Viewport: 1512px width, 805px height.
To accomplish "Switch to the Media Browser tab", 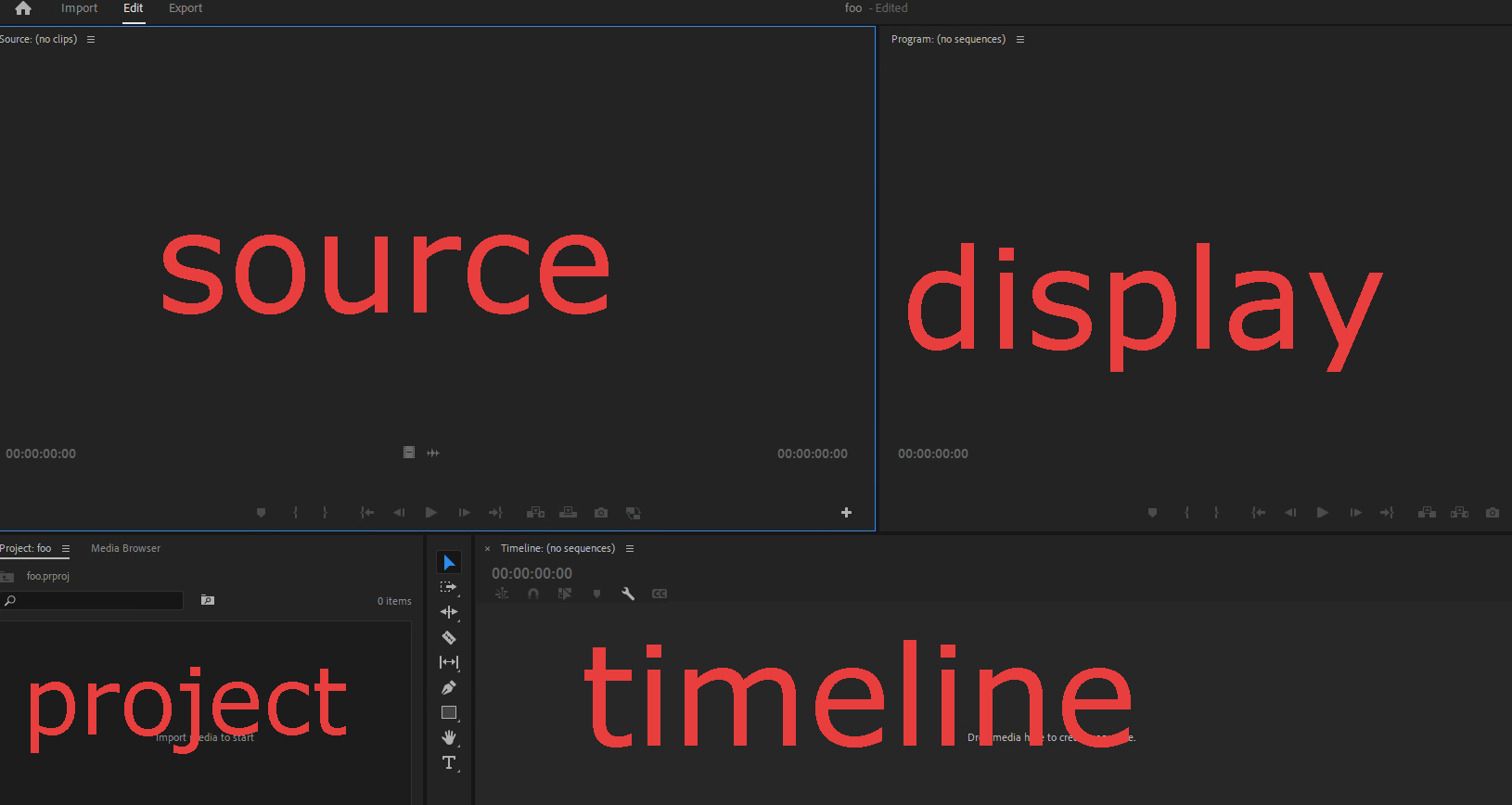I will click(x=125, y=549).
